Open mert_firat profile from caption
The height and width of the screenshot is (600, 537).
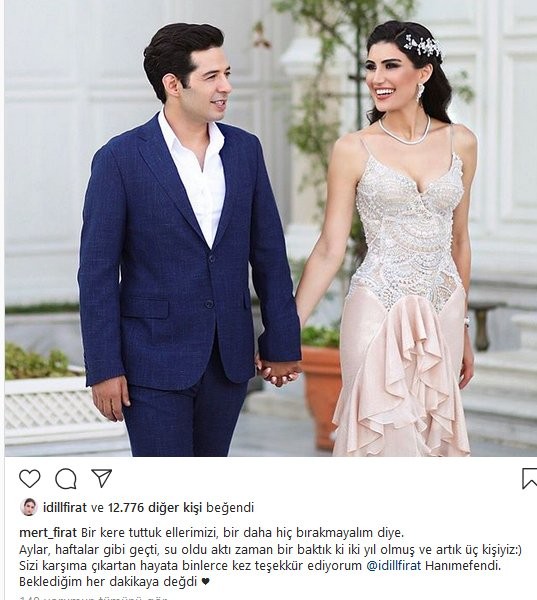coord(48,533)
